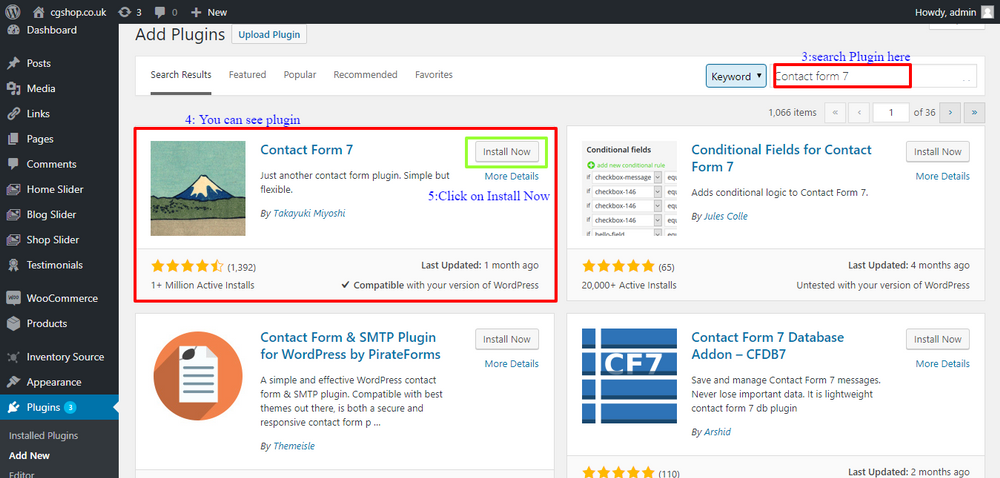Screen dimensions: 1000x478
Task: Click the WooCommerce icon
Action: click(x=13, y=298)
